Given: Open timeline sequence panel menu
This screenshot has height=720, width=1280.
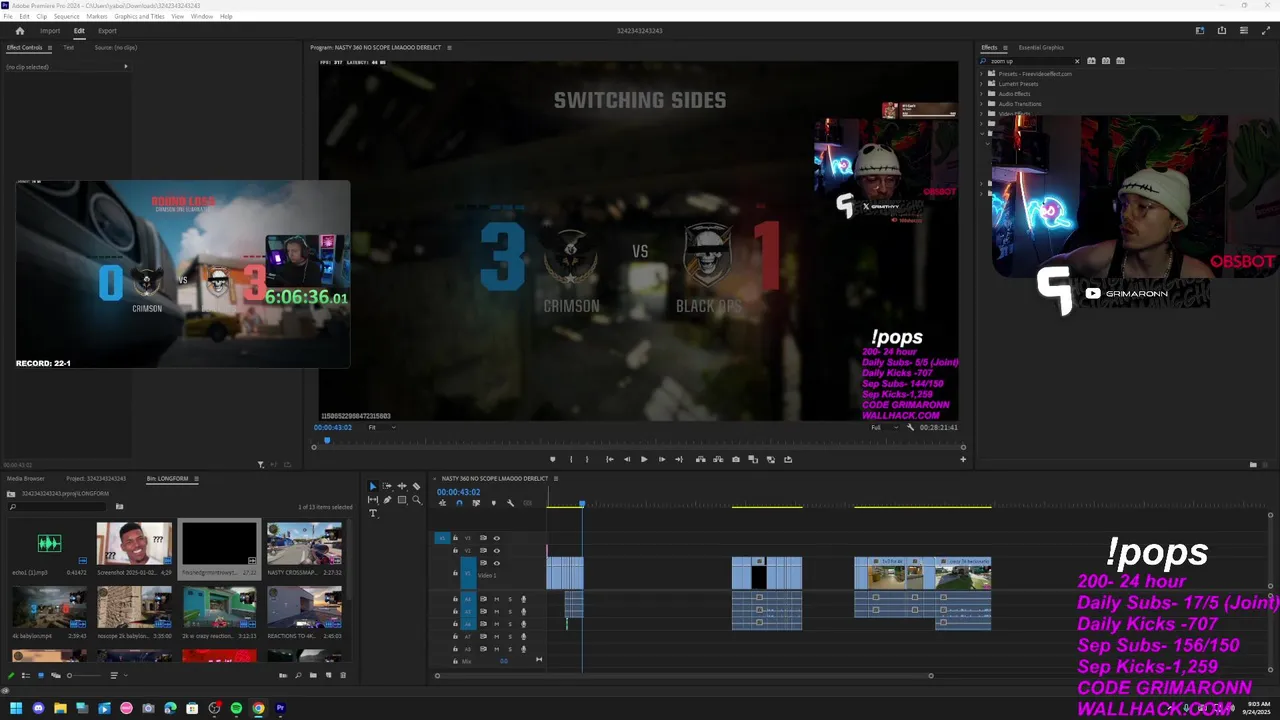Looking at the screenshot, I should coord(556,478).
